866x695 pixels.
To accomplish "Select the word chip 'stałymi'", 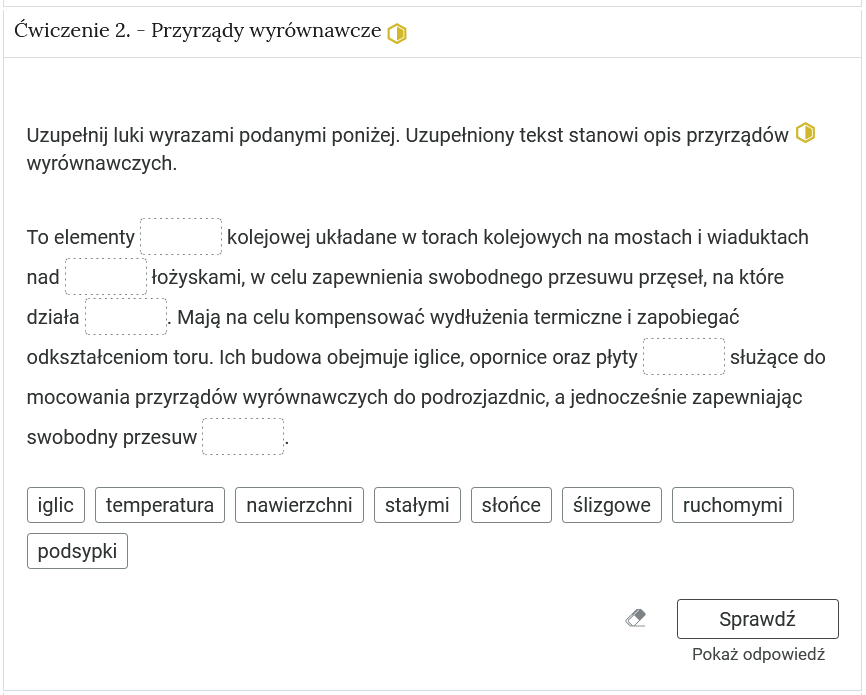I will 416,505.
